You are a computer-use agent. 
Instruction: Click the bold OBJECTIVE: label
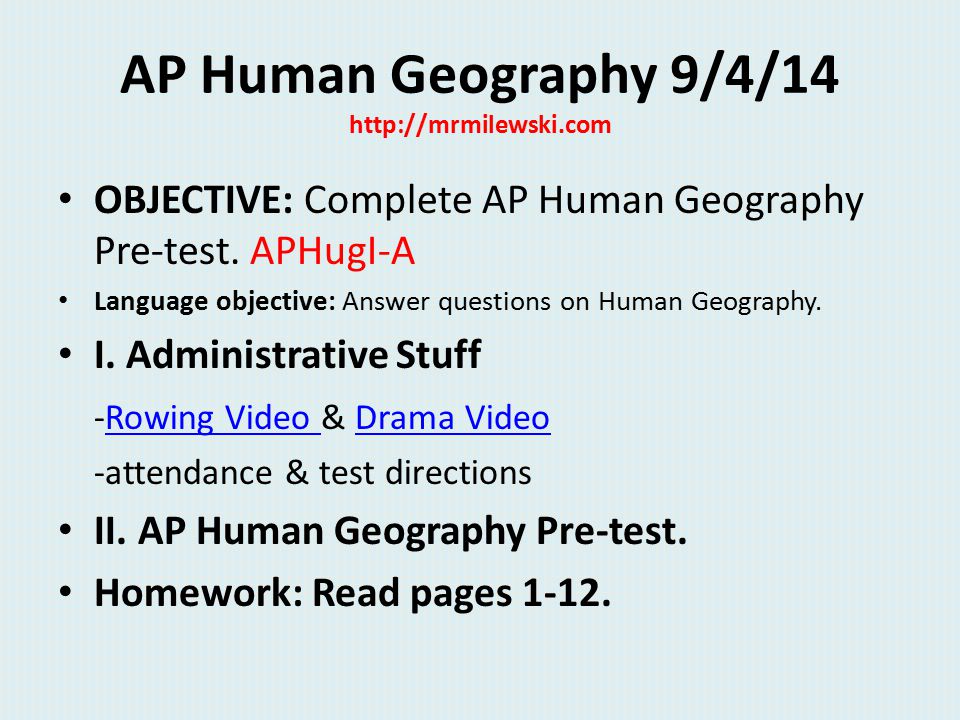194,200
